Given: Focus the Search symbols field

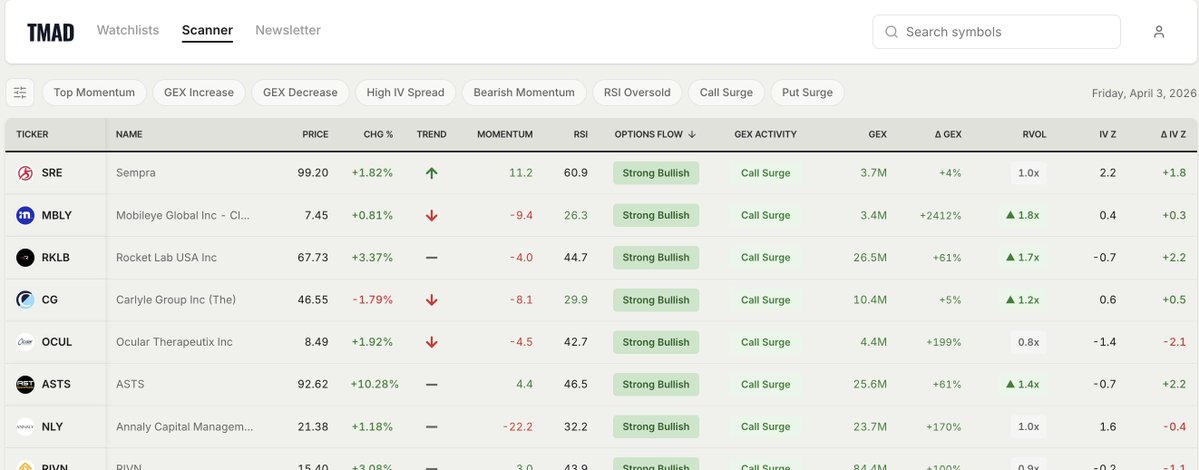Looking at the screenshot, I should 996,32.
